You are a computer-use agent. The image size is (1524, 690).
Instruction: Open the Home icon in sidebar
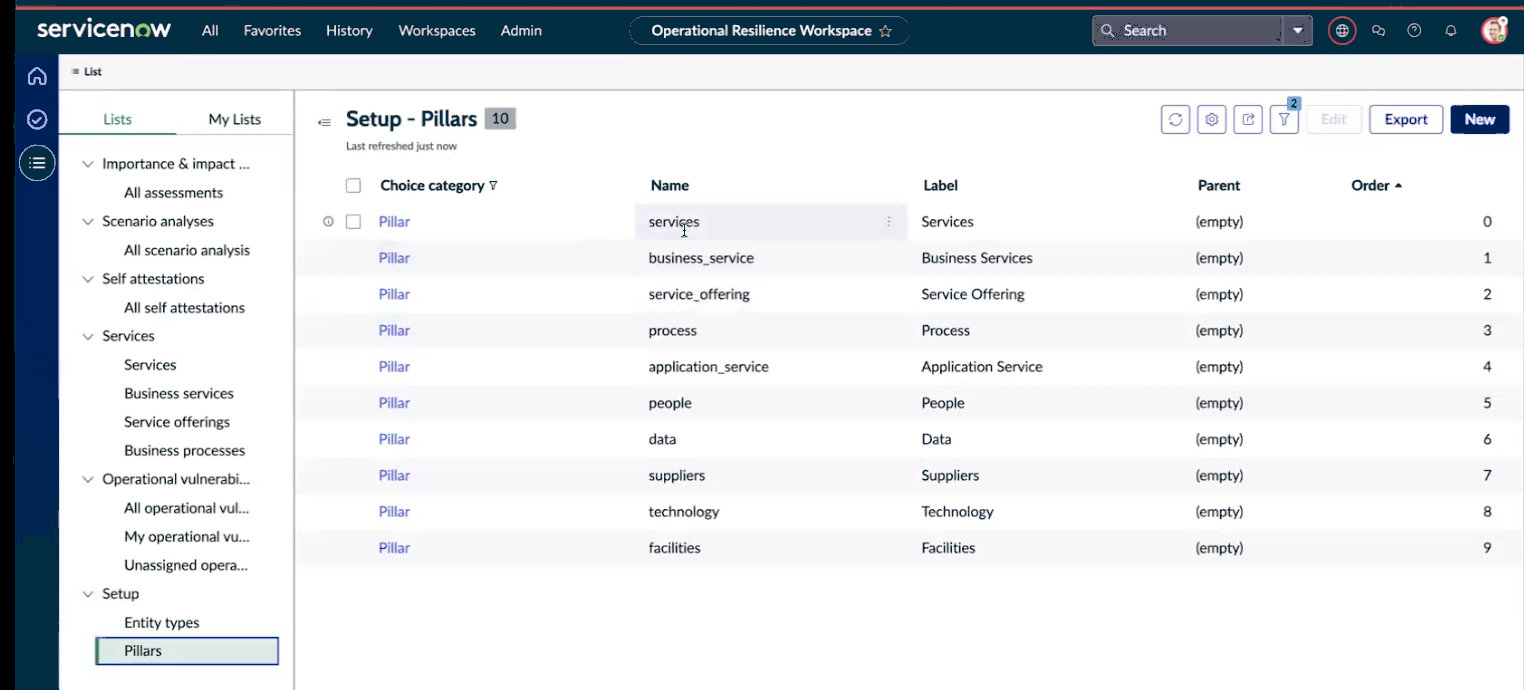[37, 76]
